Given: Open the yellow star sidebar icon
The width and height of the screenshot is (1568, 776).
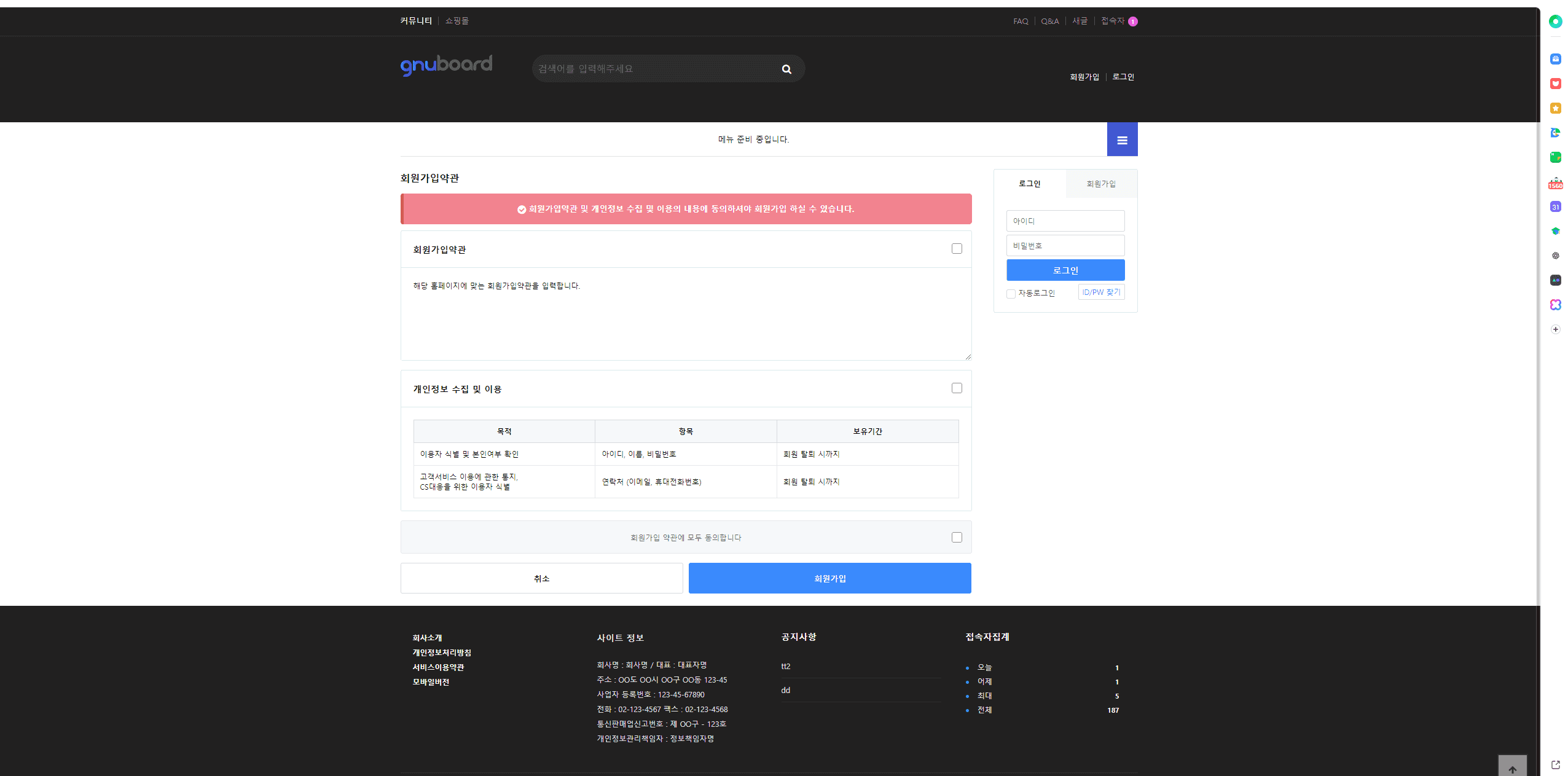Looking at the screenshot, I should 1555,108.
